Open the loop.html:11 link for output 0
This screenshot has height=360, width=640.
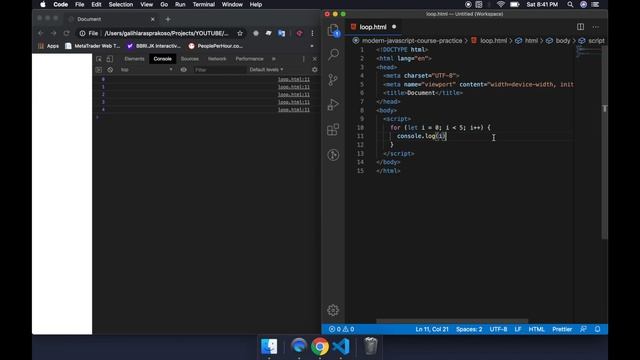click(294, 79)
